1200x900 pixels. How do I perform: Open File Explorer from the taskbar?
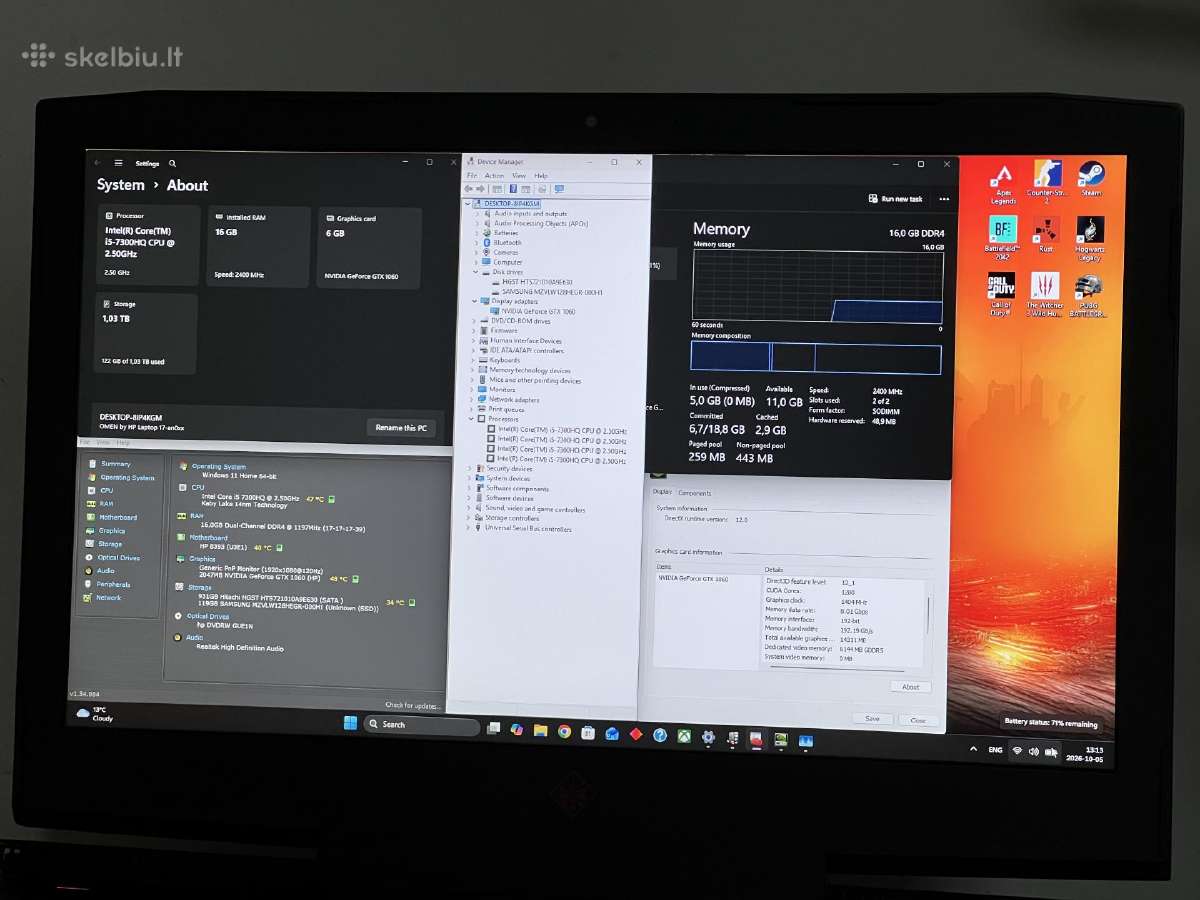click(x=540, y=731)
